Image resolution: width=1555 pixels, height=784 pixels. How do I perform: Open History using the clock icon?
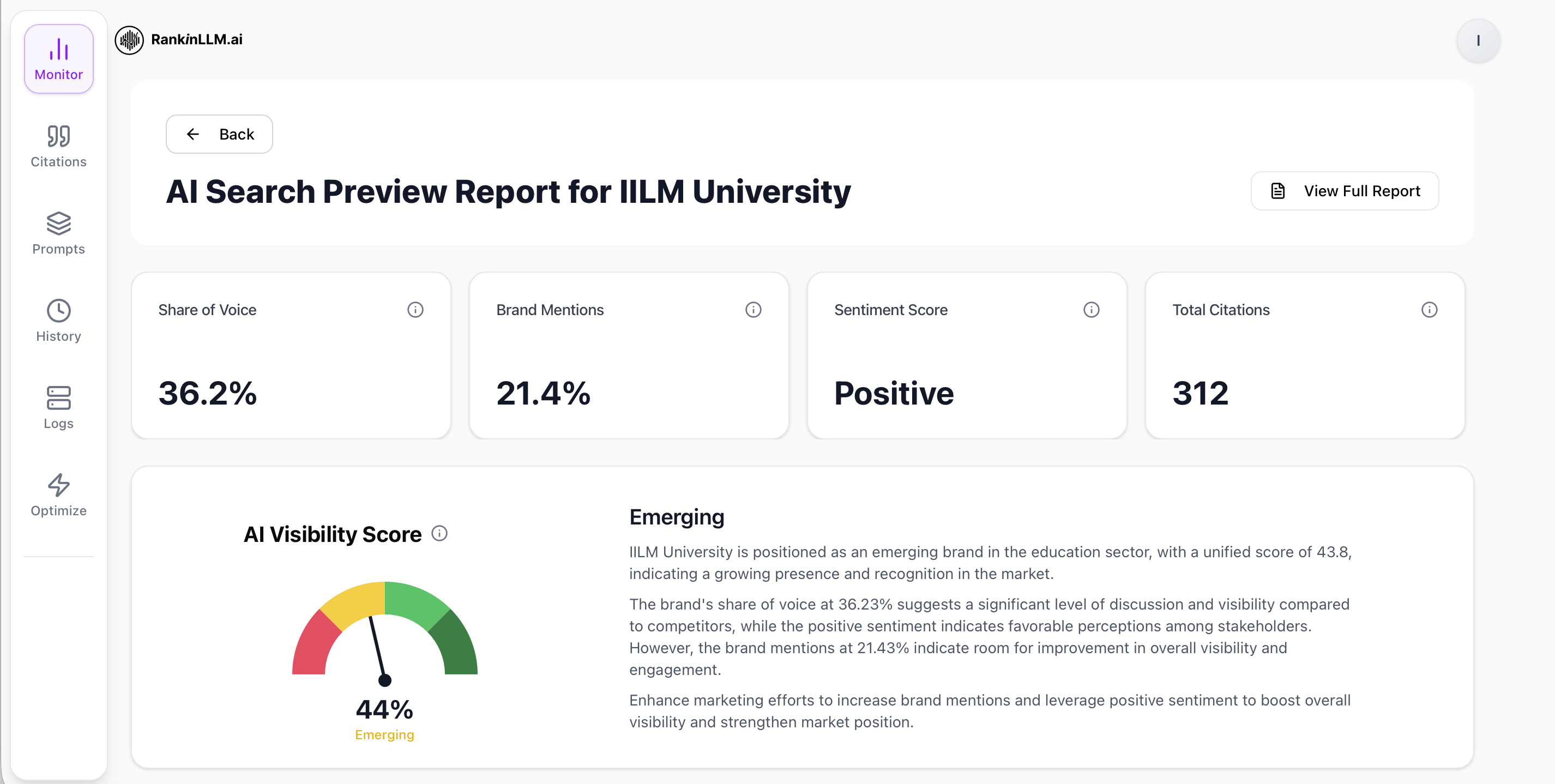pyautogui.click(x=58, y=311)
